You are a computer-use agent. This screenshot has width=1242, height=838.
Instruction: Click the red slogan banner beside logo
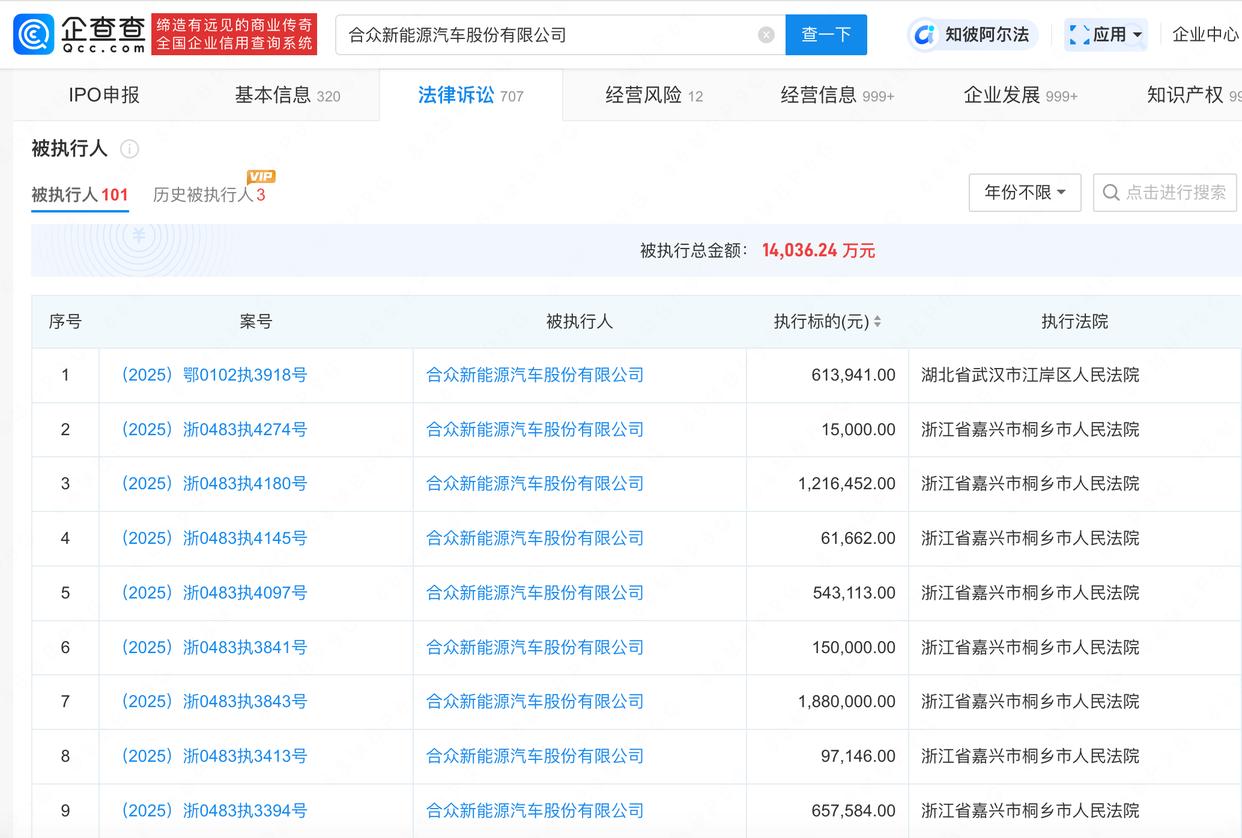235,35
